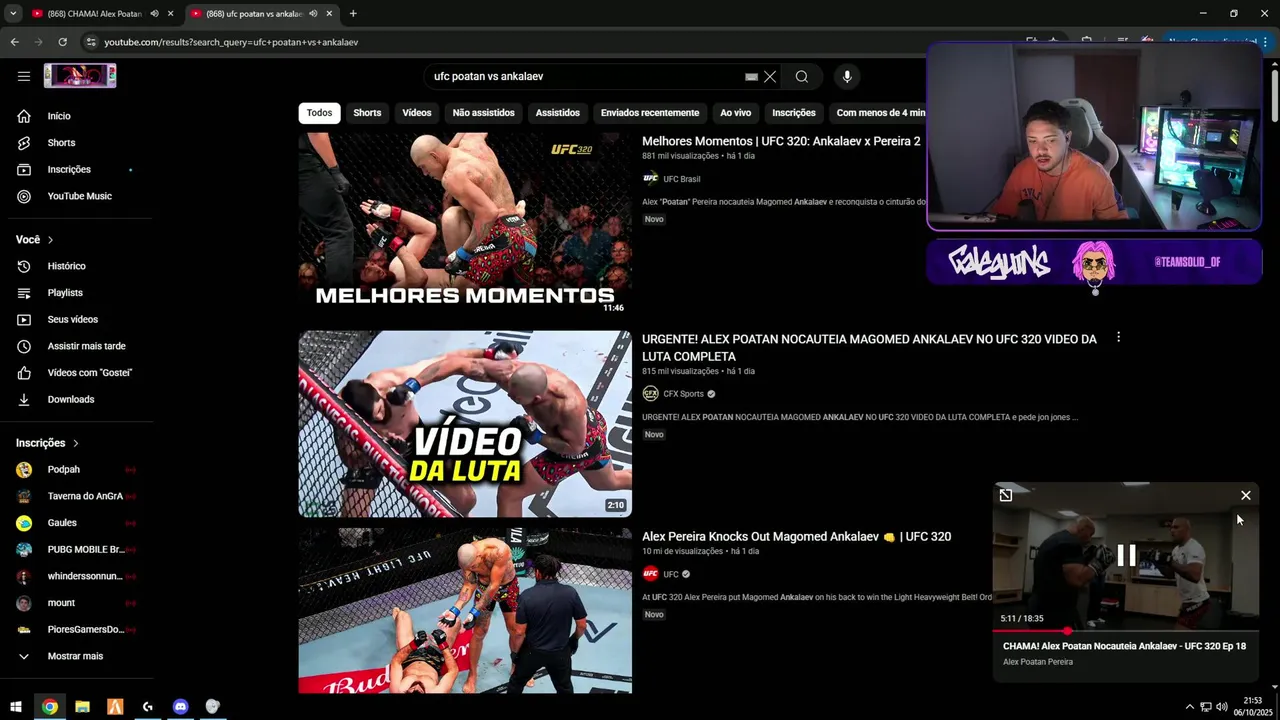
Task: Expand miniplayer to full watch page
Action: [x=1006, y=495]
